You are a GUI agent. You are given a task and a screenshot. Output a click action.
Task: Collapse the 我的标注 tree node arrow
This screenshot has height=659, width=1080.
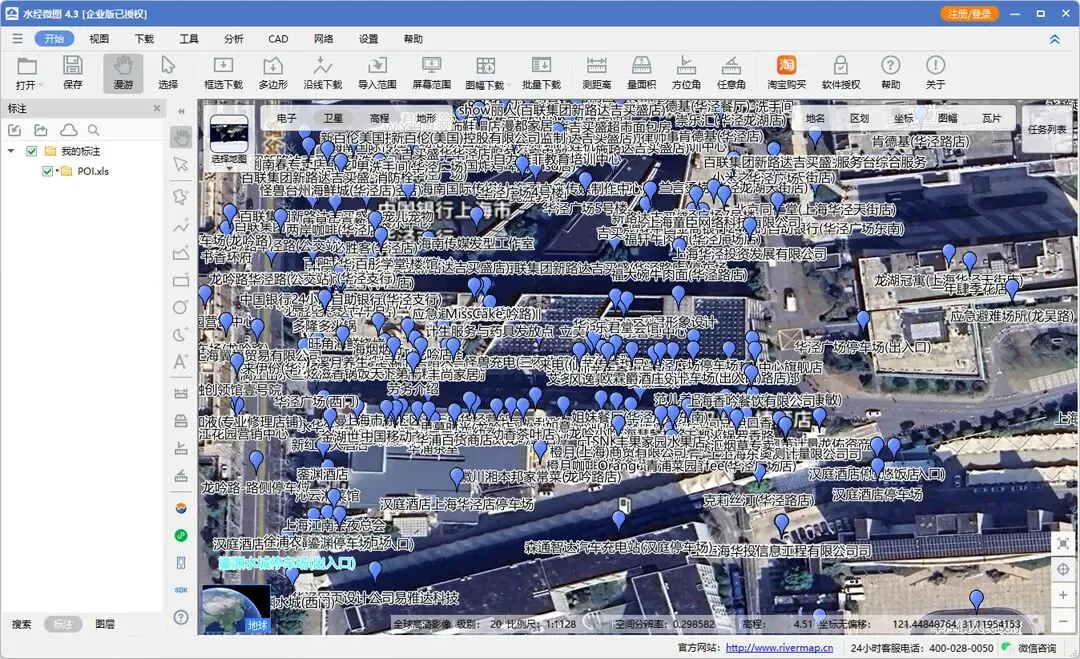[x=11, y=151]
